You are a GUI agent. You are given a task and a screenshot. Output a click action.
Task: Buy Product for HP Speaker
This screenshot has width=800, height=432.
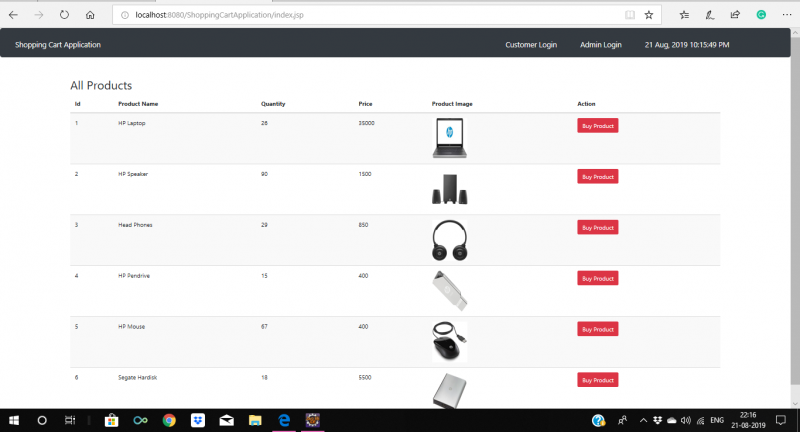(597, 176)
